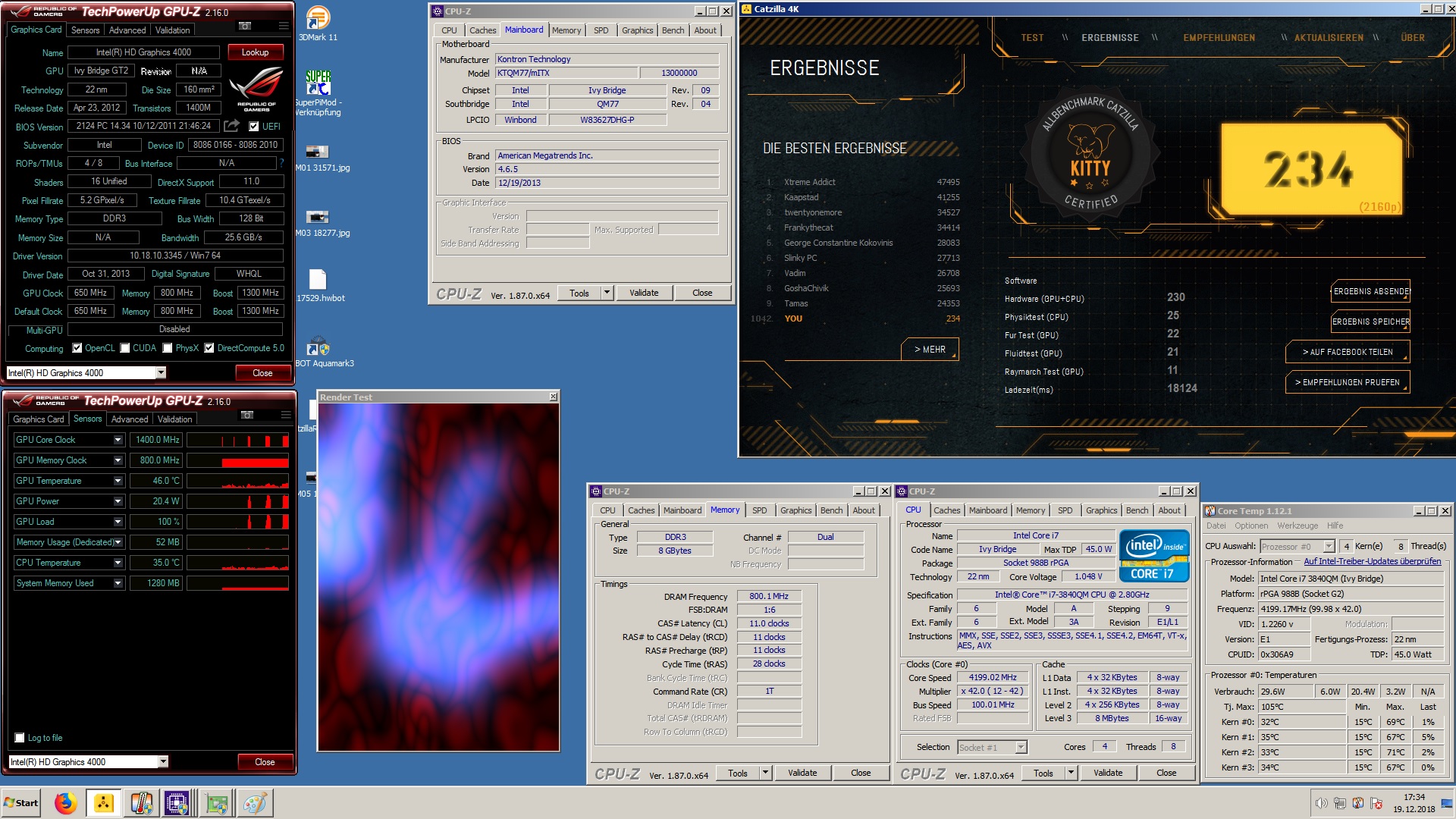Open the GPU selector dropdown in top GPU-Z window
This screenshot has width=1456, height=819.
pos(161,372)
